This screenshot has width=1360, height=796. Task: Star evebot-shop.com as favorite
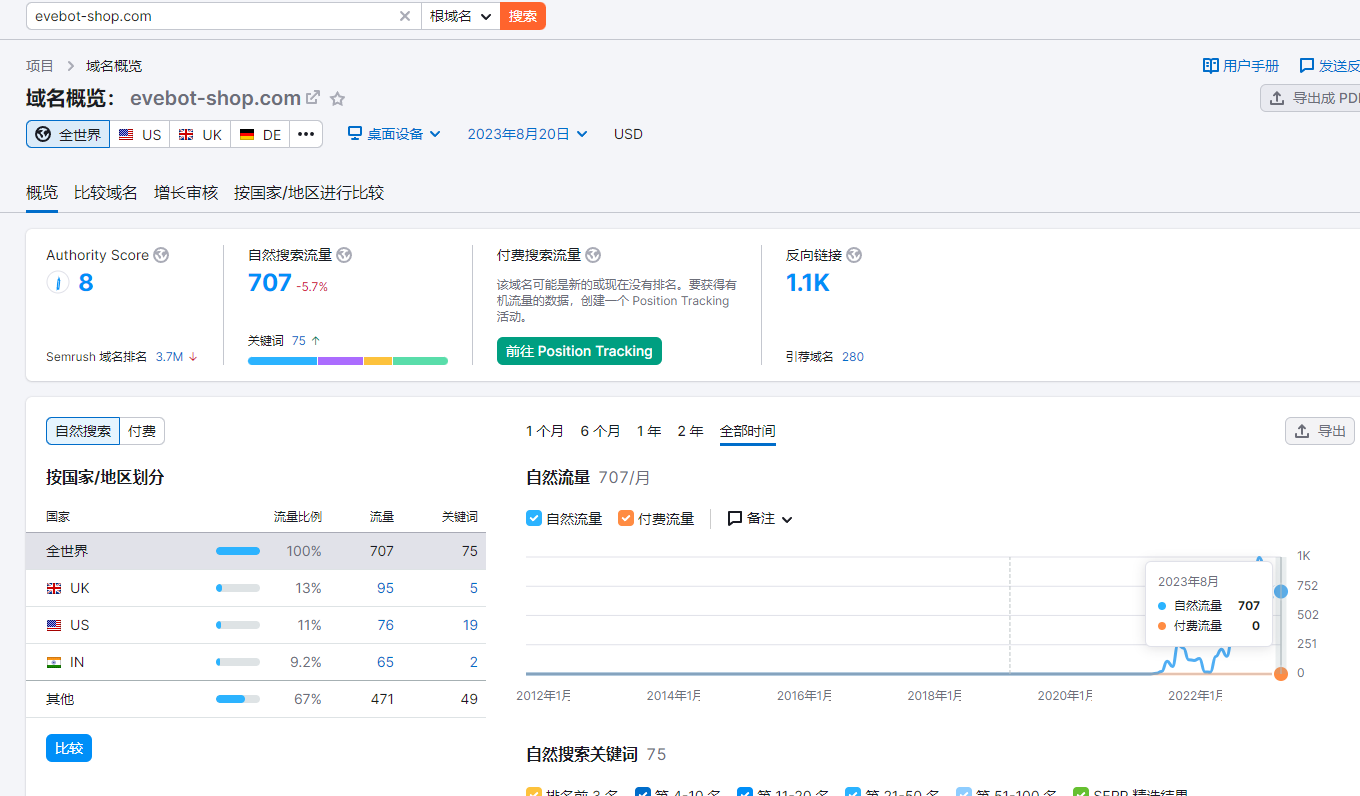pos(338,99)
